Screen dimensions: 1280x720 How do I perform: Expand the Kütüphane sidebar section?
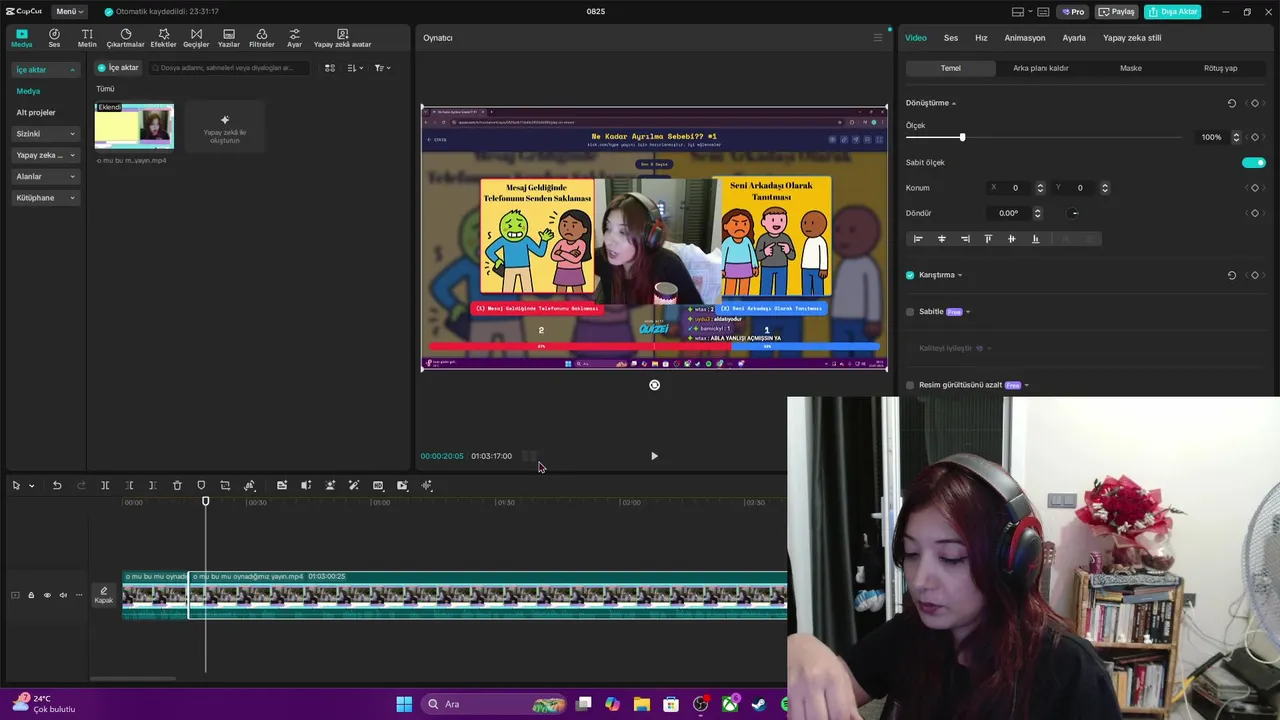click(46, 198)
